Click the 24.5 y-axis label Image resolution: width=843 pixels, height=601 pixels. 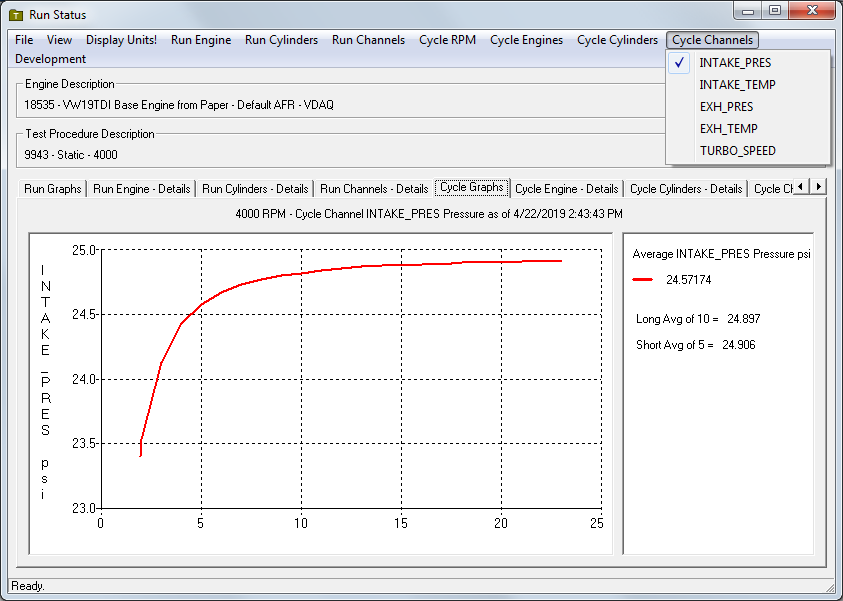(x=83, y=314)
